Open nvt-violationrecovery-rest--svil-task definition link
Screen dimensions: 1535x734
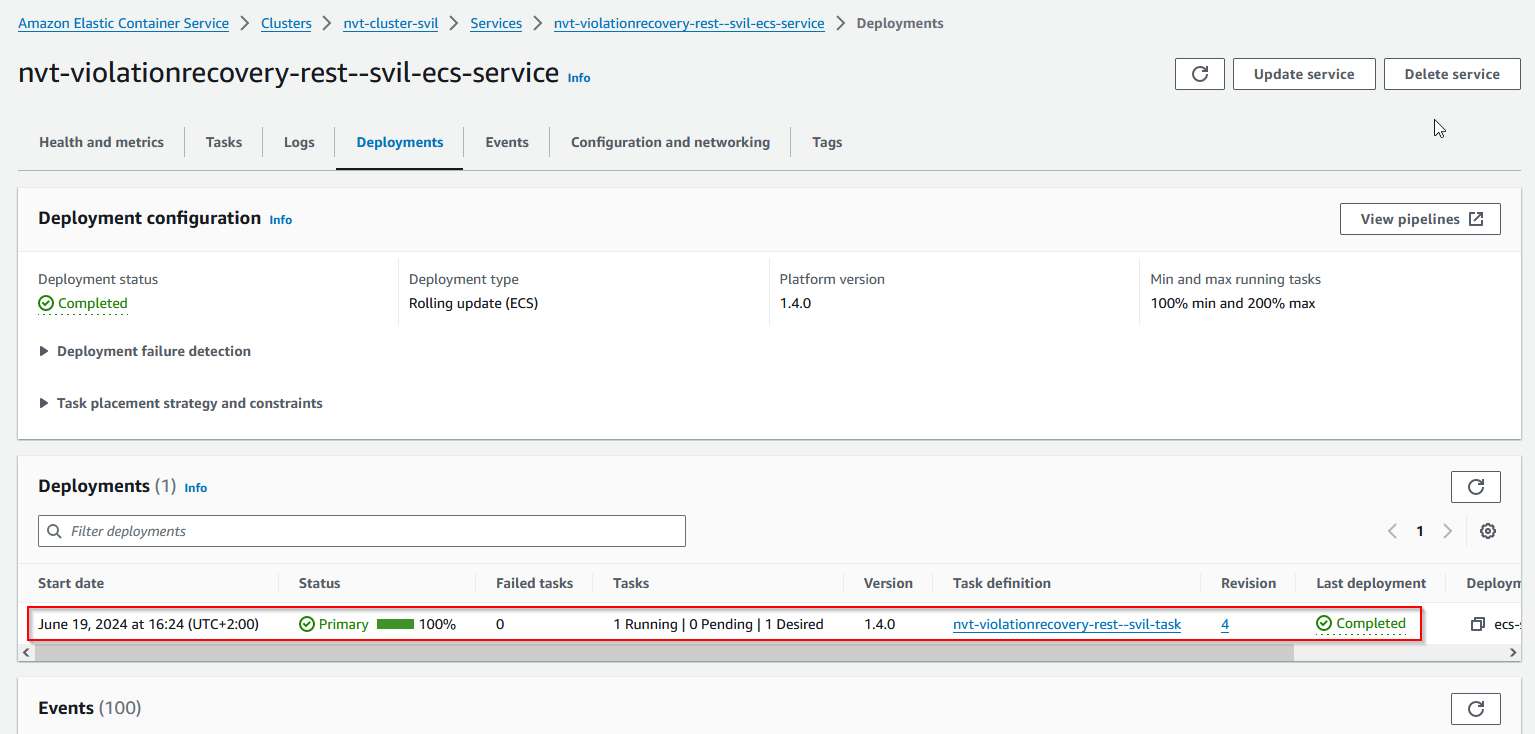pos(1066,624)
